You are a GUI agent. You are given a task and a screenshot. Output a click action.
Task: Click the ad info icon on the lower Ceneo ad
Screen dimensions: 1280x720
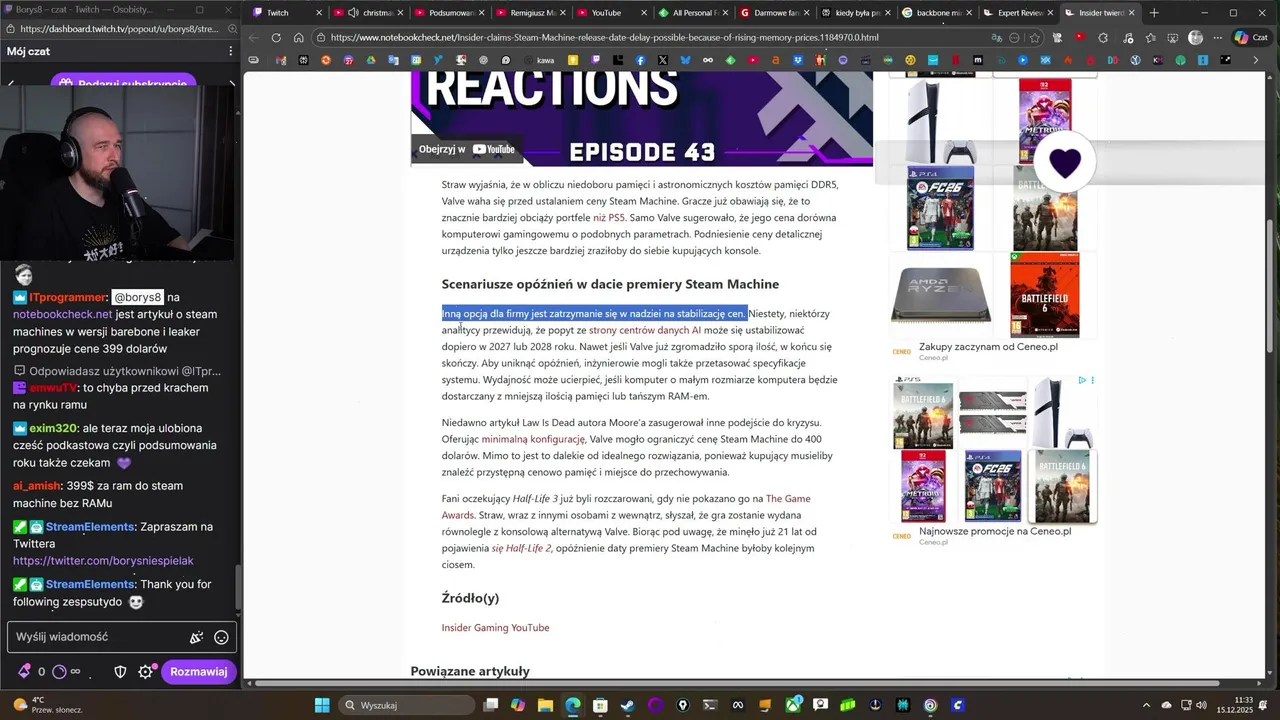click(1083, 380)
